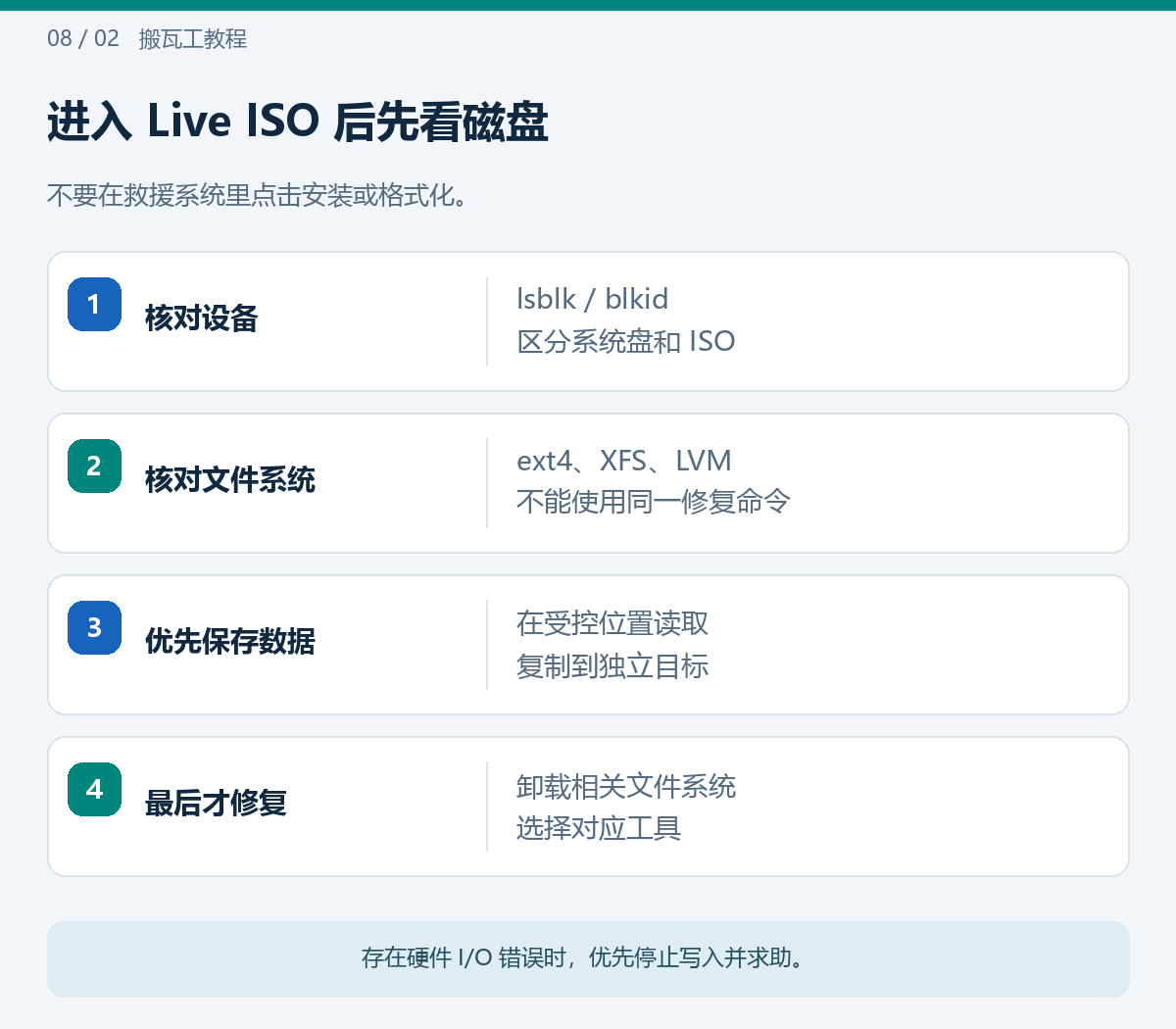The width and height of the screenshot is (1176, 1029).
Task: Click the line 不能使用同一修复命令
Action: click(x=654, y=503)
